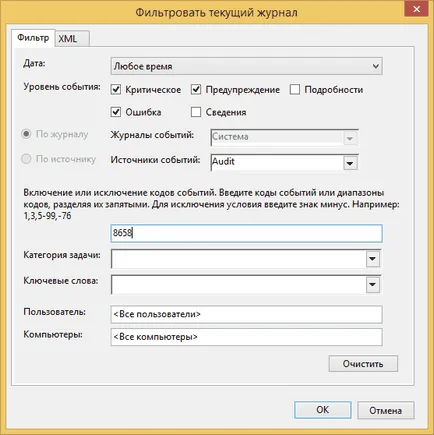This screenshot has height=435, width=434.
Task: Enable the Сведения checkbox
Action: click(196, 112)
